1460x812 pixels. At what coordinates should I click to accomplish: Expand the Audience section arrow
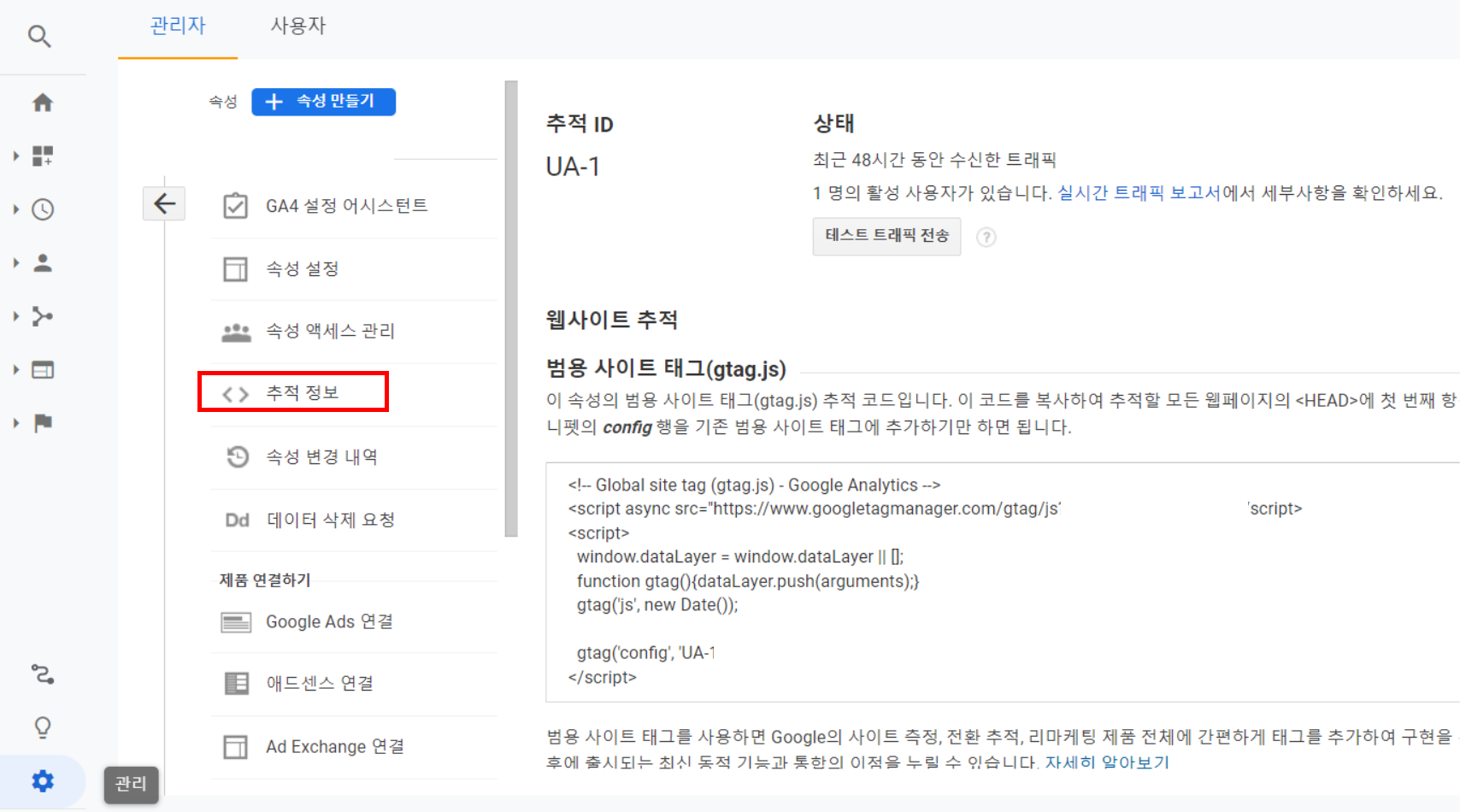pyautogui.click(x=15, y=263)
